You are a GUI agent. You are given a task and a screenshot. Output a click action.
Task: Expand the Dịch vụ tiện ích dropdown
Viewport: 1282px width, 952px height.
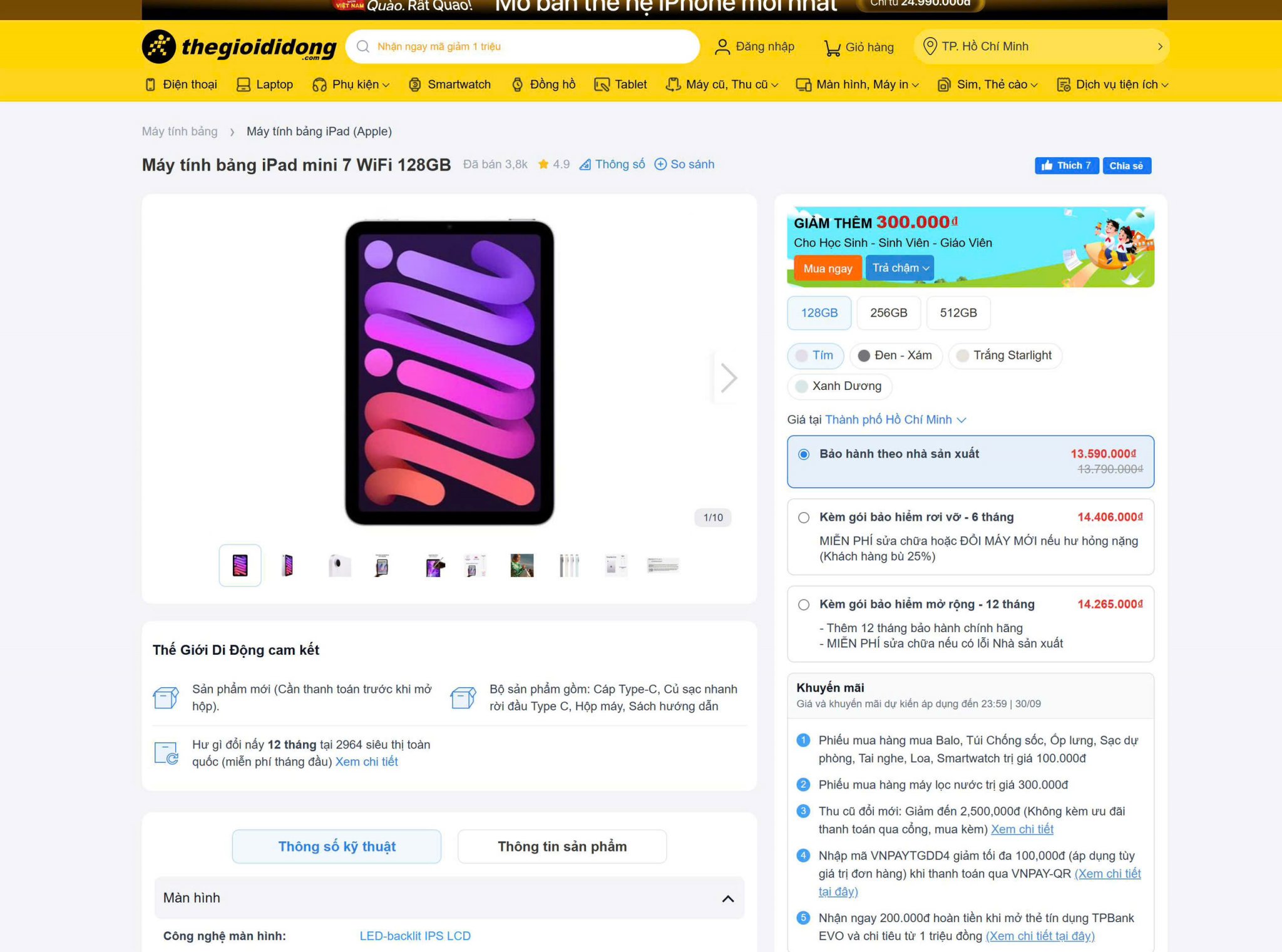coord(1164,85)
